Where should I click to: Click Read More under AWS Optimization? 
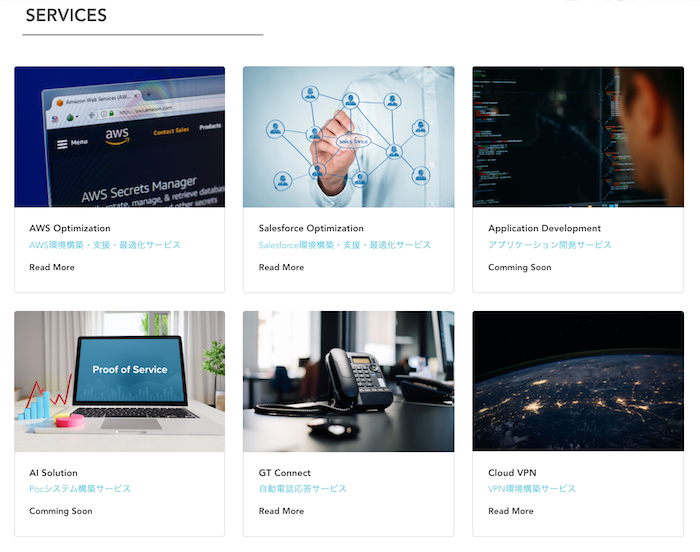coord(52,267)
